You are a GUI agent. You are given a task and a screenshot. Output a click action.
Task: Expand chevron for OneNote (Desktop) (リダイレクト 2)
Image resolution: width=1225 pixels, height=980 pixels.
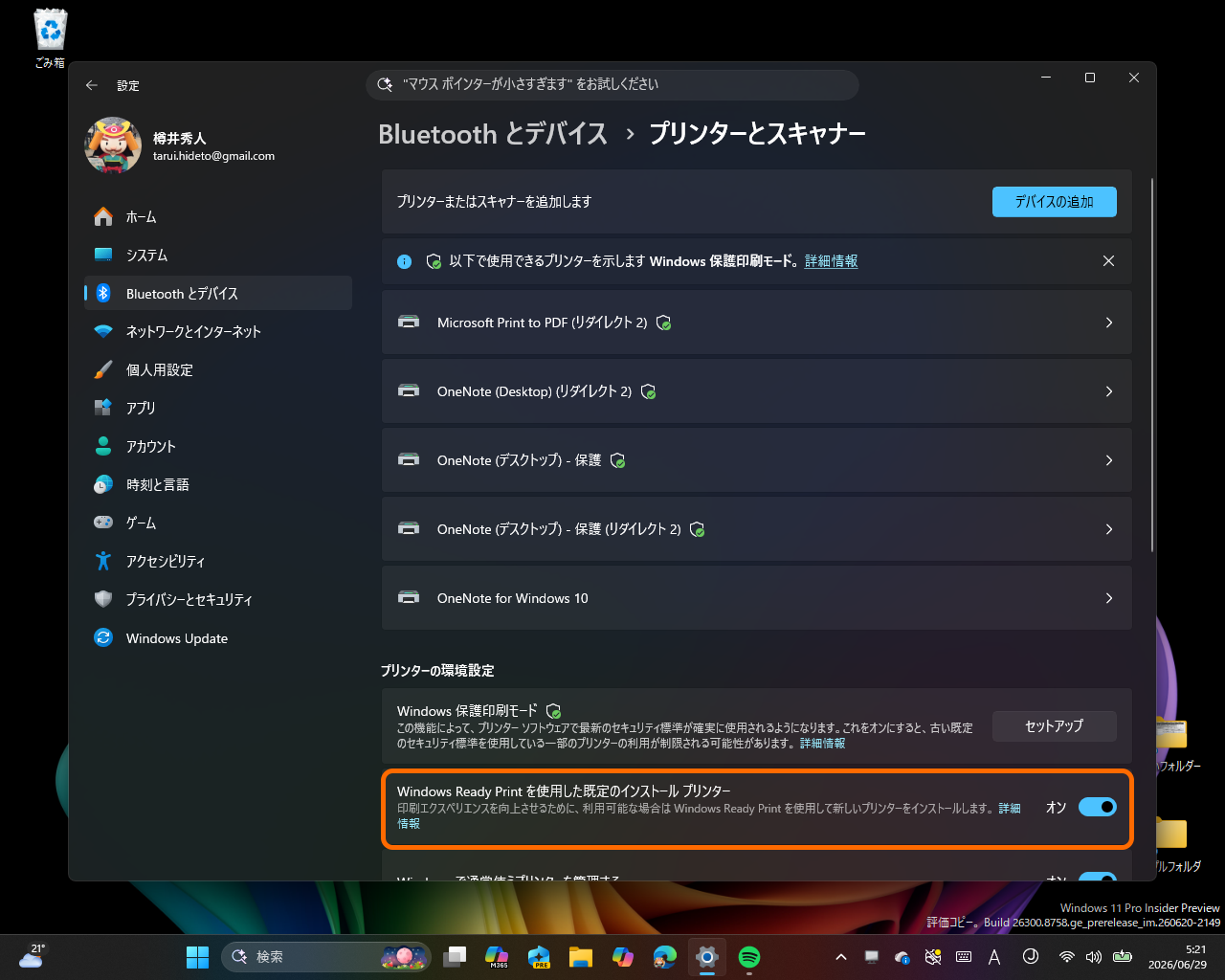[x=1109, y=391]
